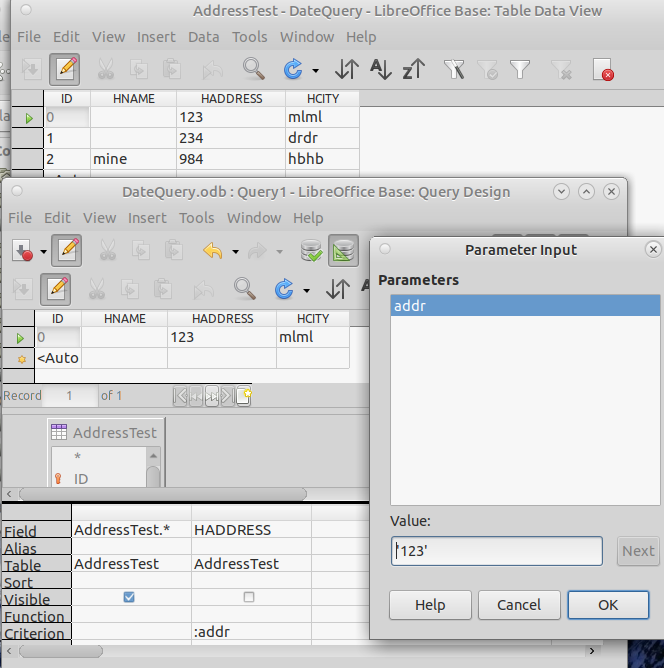Click Standard Filter funnel in Table Data View
The width and height of the screenshot is (664, 668).
pos(520,69)
